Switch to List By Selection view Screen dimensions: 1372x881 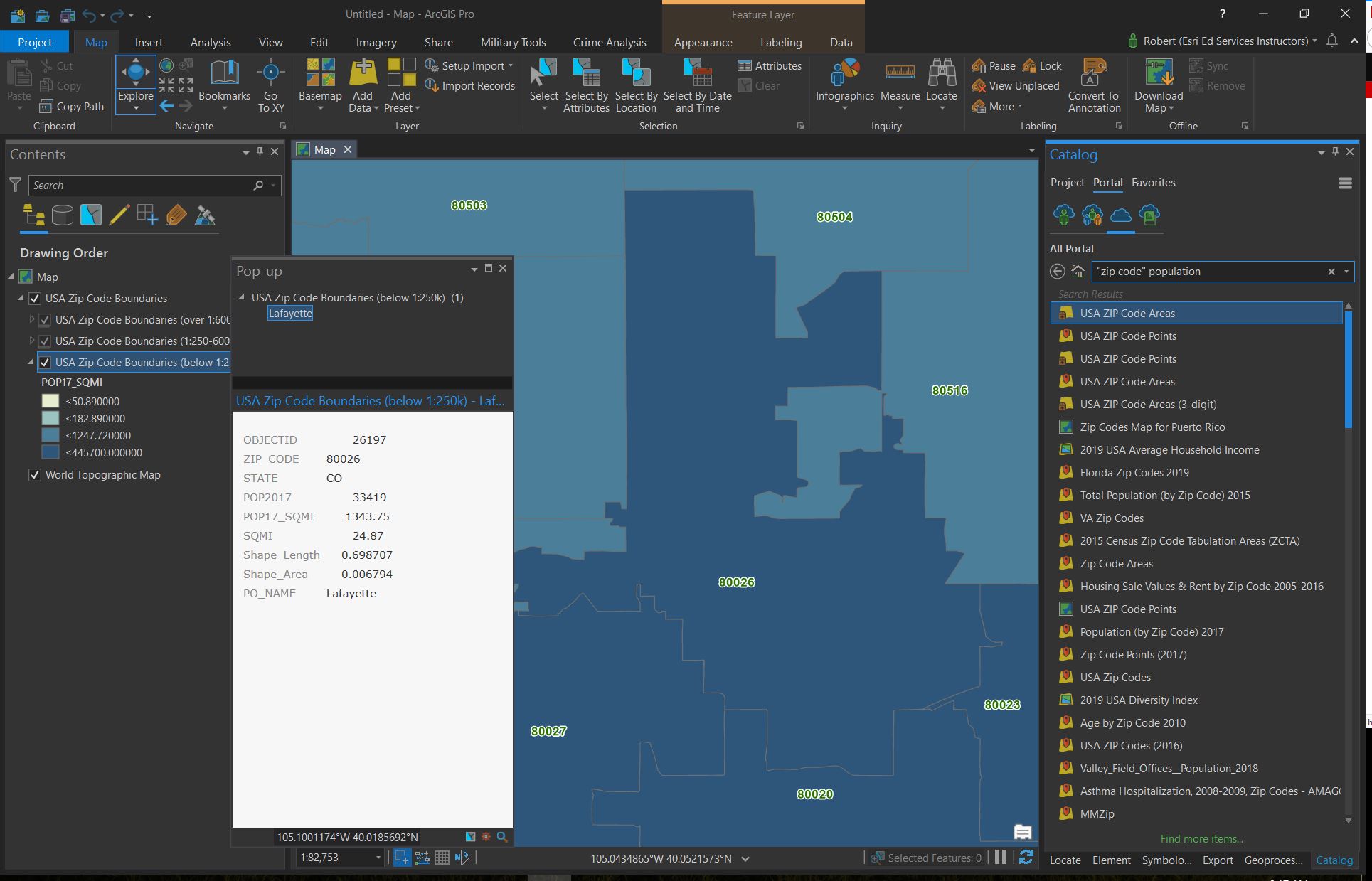(90, 215)
